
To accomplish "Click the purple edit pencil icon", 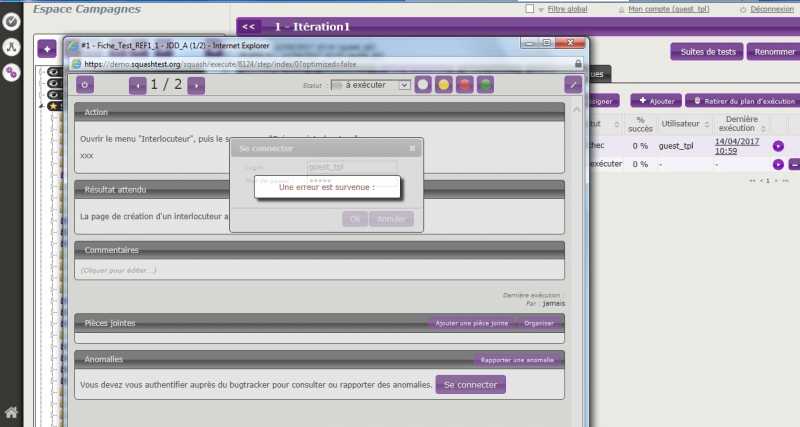I will (x=573, y=85).
